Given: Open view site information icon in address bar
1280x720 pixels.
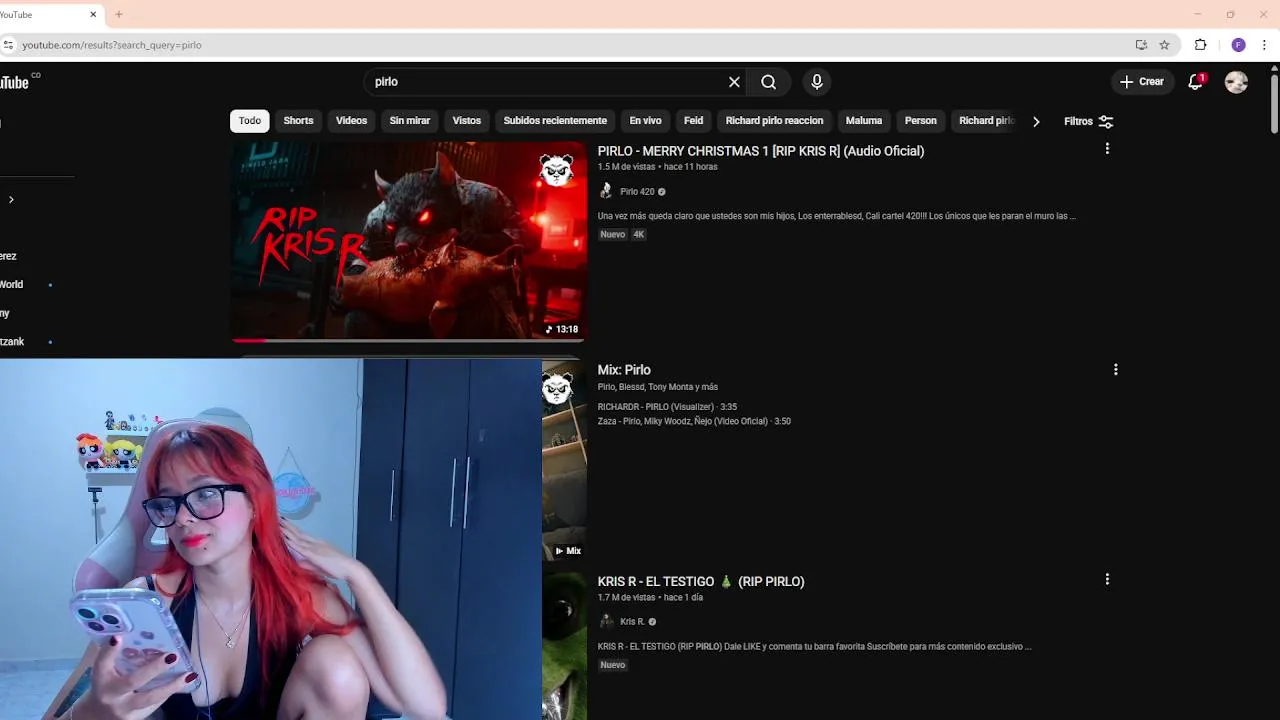Looking at the screenshot, I should tap(8, 45).
